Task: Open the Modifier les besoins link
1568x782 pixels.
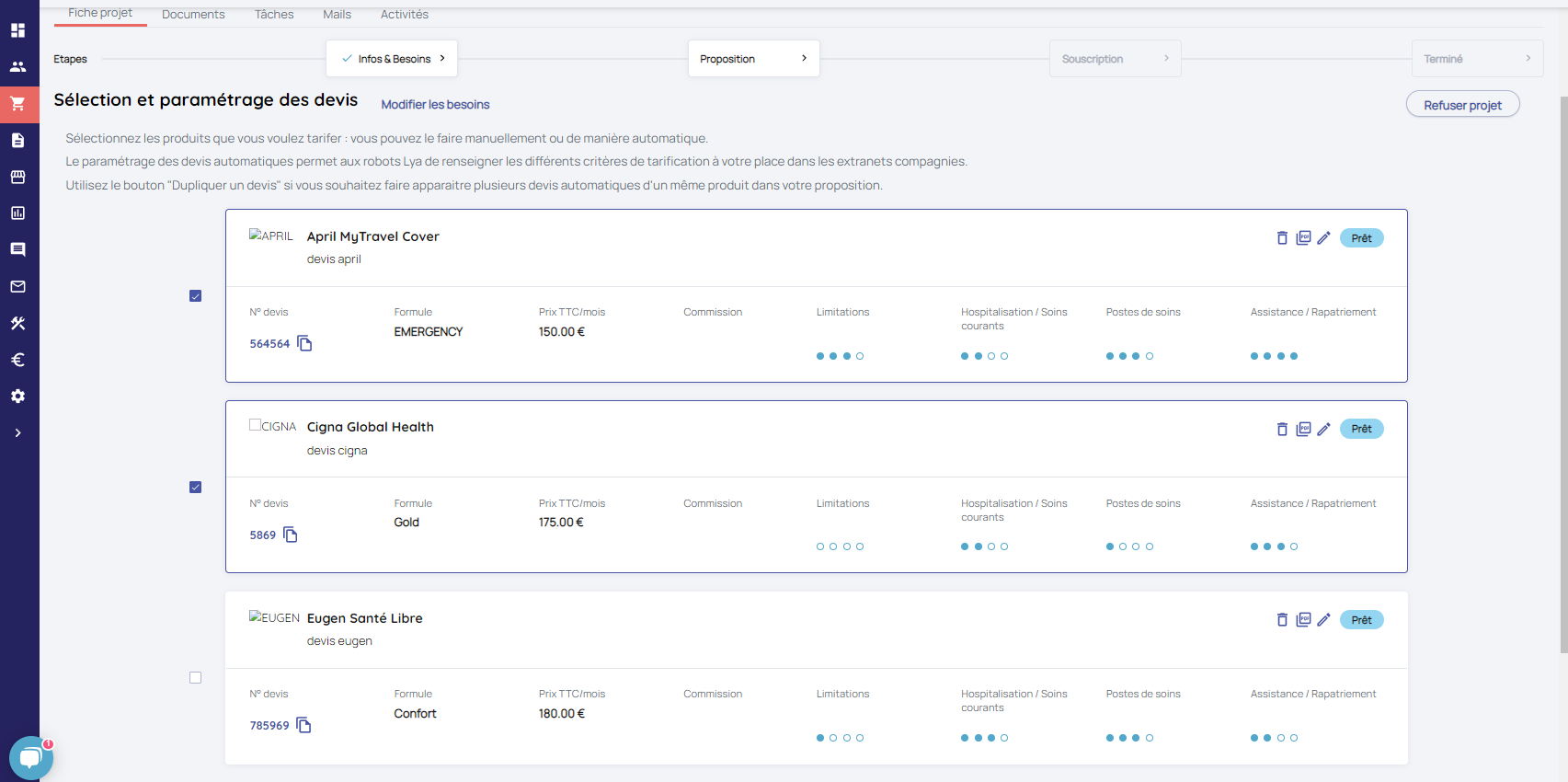Action: pyautogui.click(x=435, y=105)
